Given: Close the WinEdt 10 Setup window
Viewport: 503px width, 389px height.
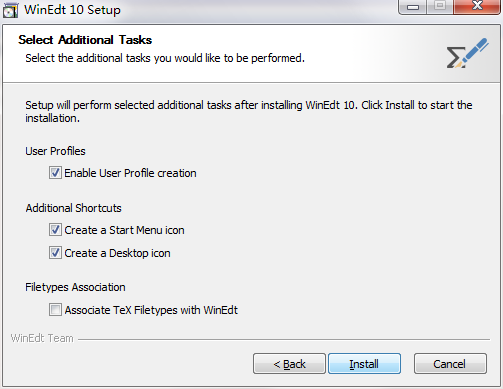Looking at the screenshot, I should pyautogui.click(x=477, y=7).
